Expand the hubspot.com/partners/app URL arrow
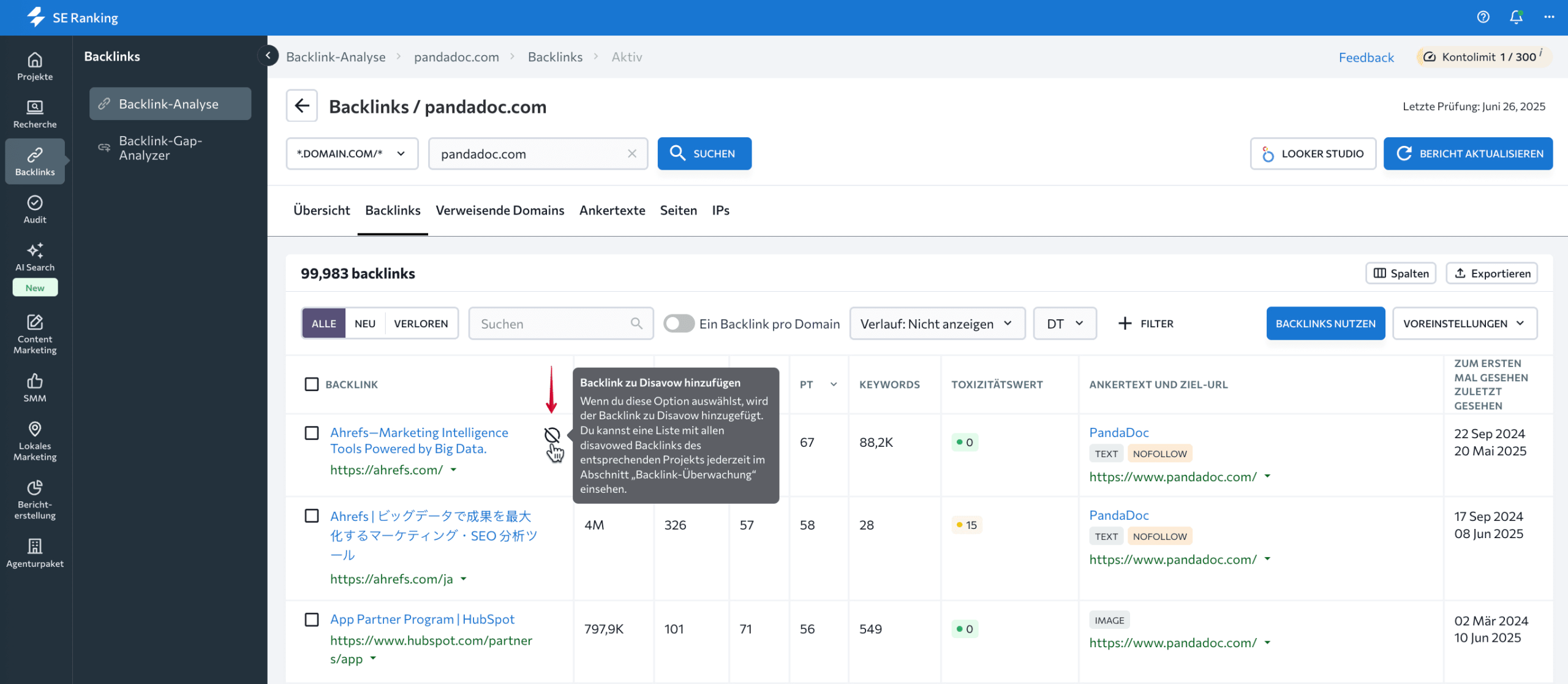This screenshot has height=684, width=1568. [x=373, y=659]
